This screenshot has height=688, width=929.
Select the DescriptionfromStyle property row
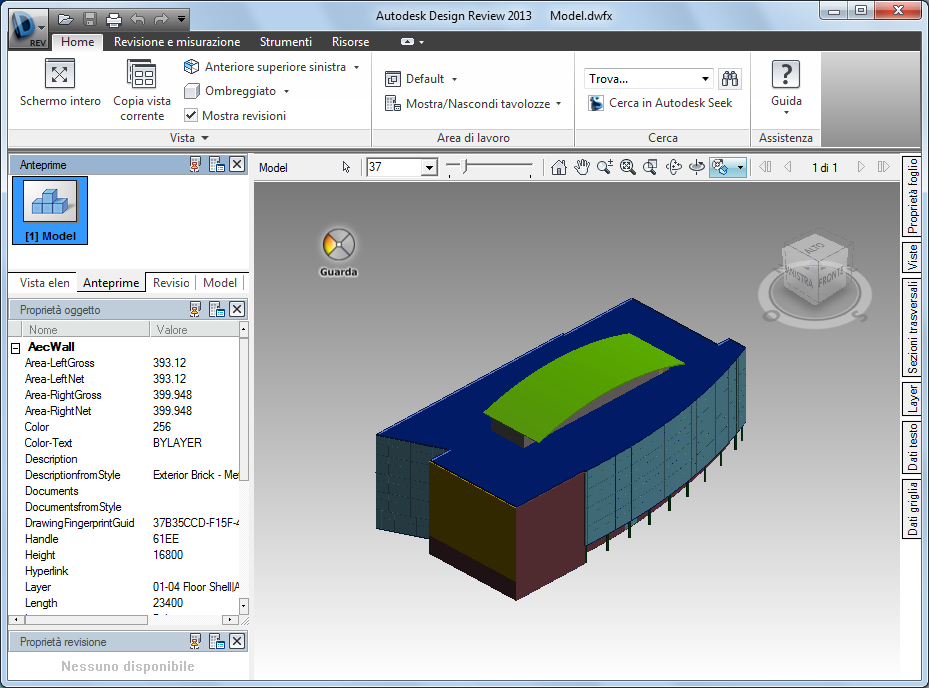(125, 475)
